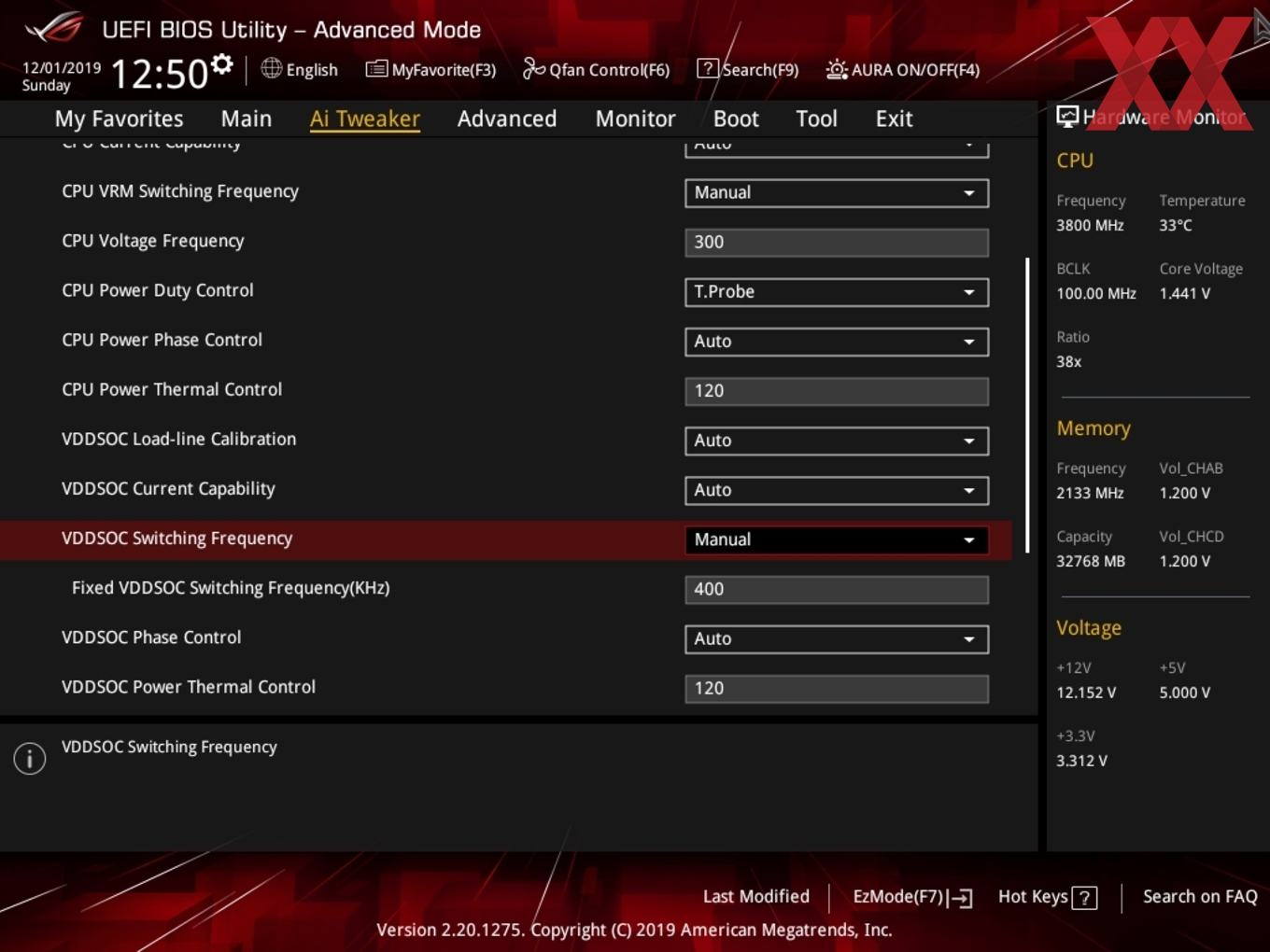The image size is (1270, 952).
Task: Click the AURA lighting icon
Action: pyautogui.click(x=837, y=69)
